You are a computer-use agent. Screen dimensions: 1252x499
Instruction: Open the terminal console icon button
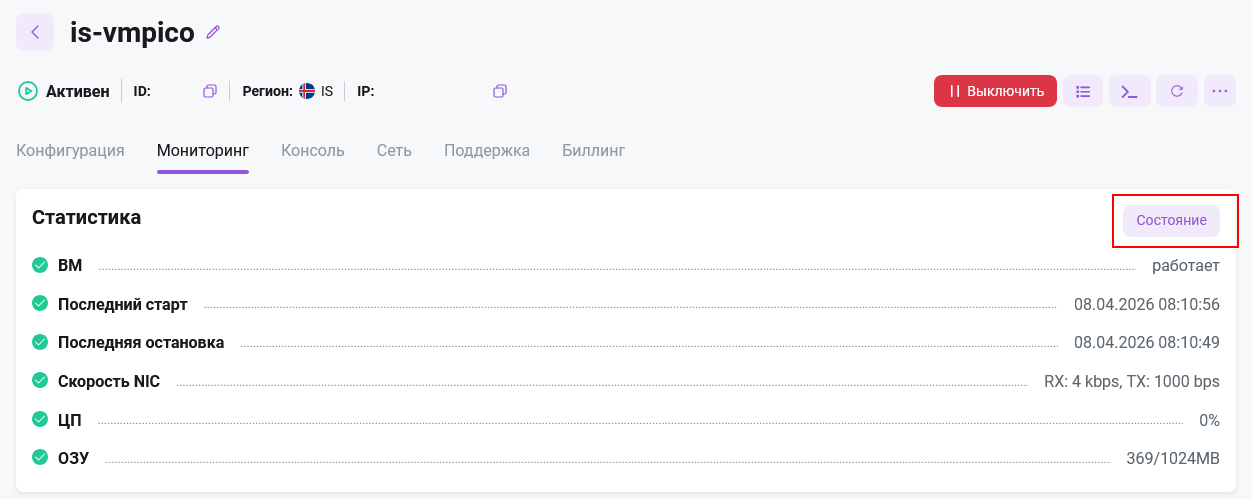[1129, 91]
